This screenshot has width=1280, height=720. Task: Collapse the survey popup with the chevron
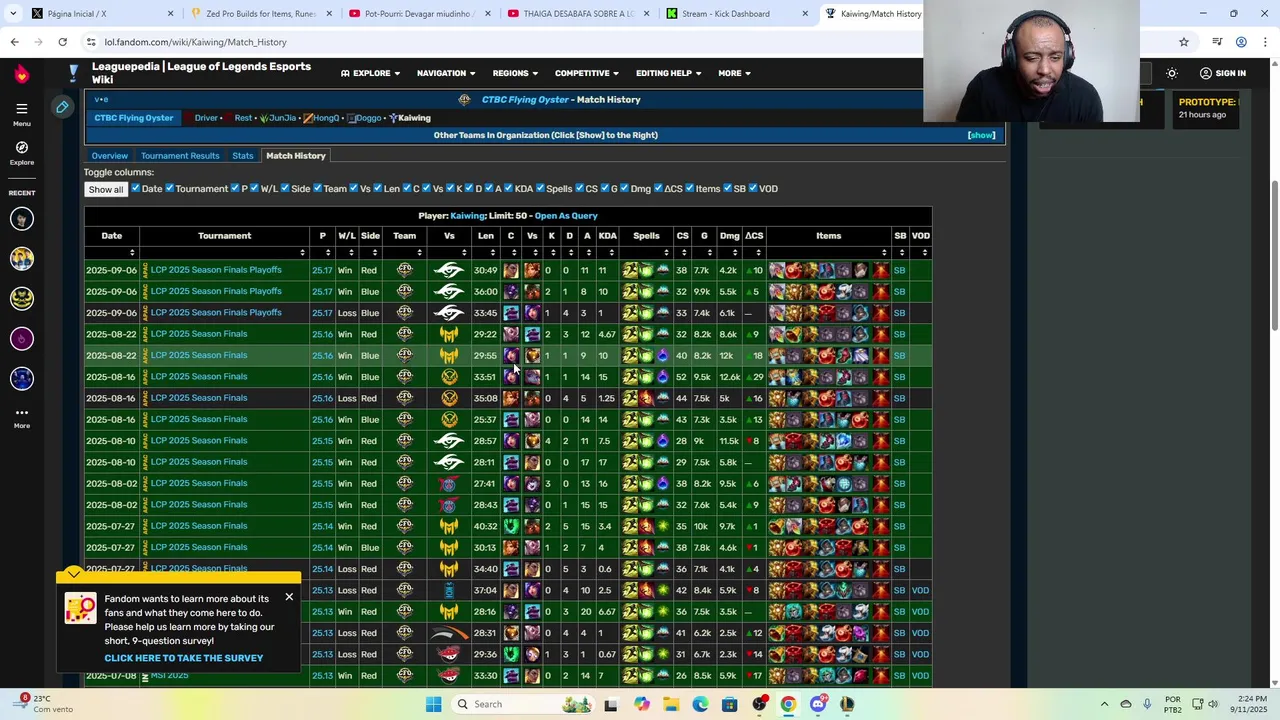(74, 574)
